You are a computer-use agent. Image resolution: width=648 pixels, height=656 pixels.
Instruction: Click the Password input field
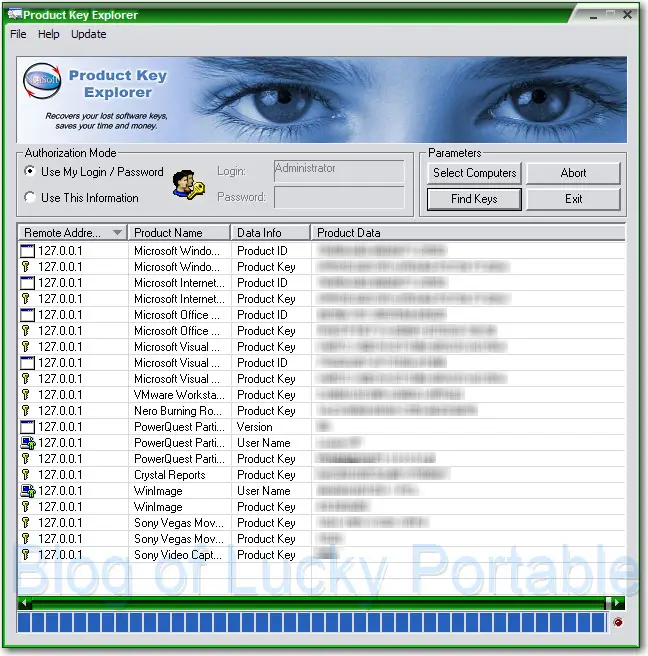(x=339, y=197)
